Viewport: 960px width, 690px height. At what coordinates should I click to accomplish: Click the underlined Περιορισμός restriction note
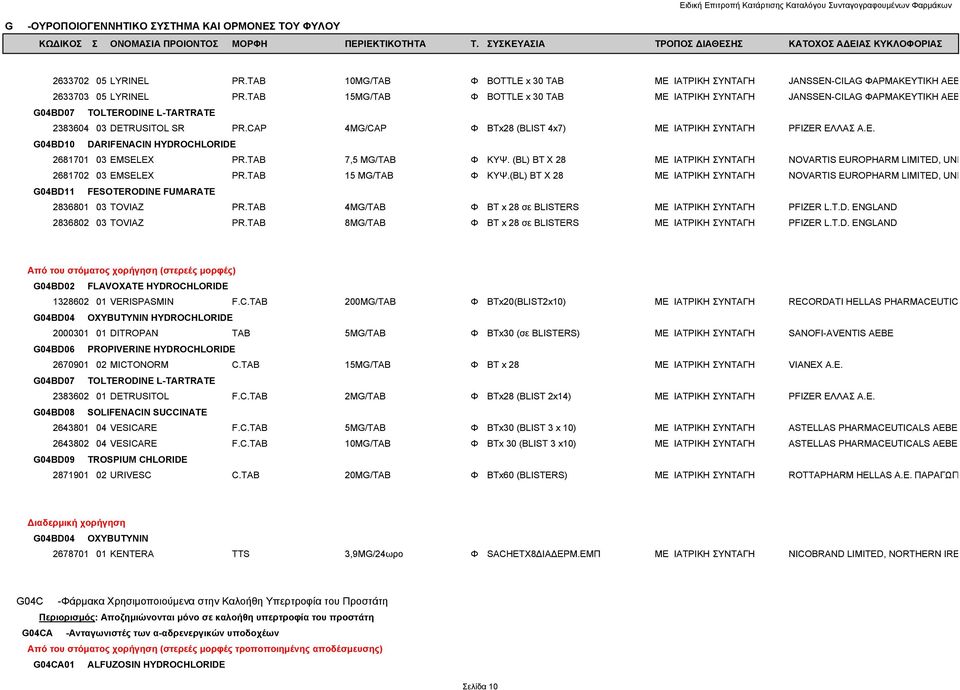(x=206, y=618)
